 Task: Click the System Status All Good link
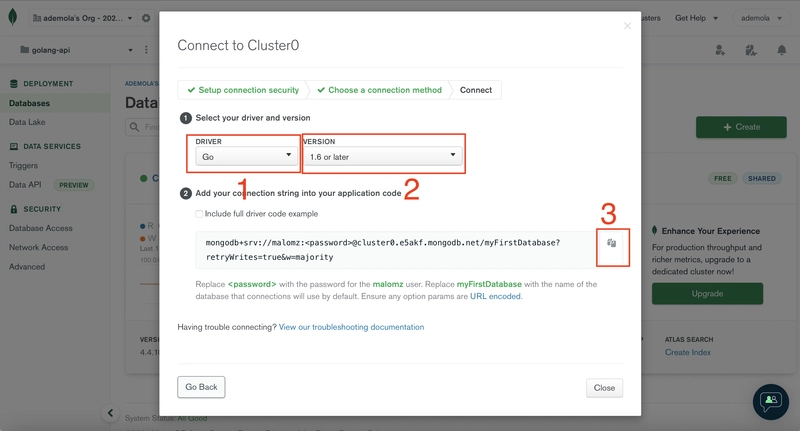point(192,418)
